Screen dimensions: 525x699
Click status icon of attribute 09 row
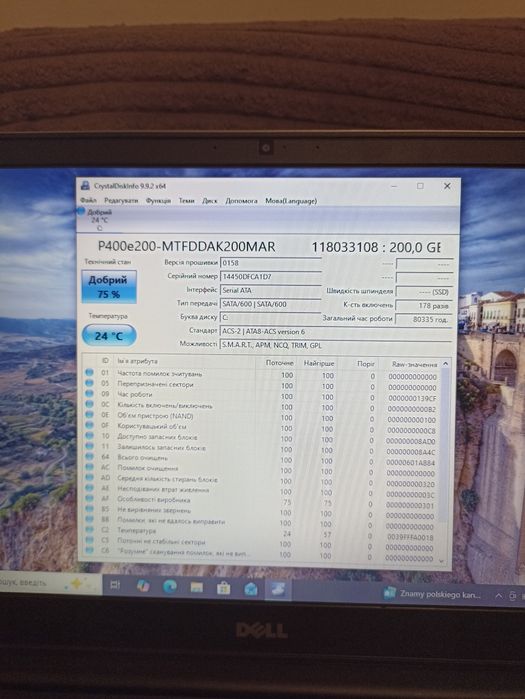[89, 394]
